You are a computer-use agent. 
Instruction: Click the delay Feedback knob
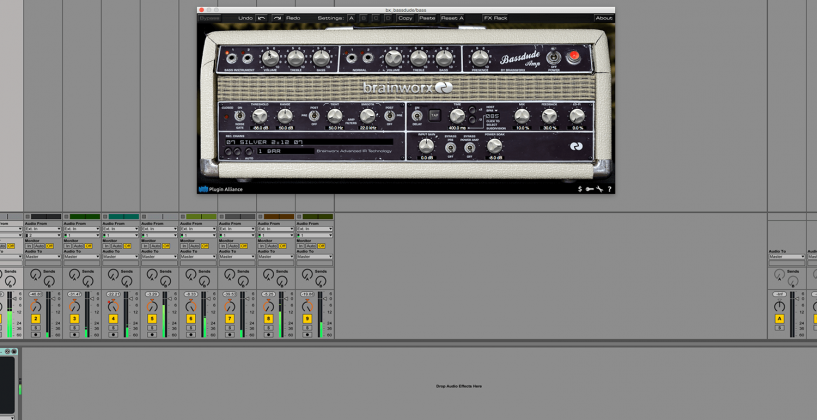[549, 116]
